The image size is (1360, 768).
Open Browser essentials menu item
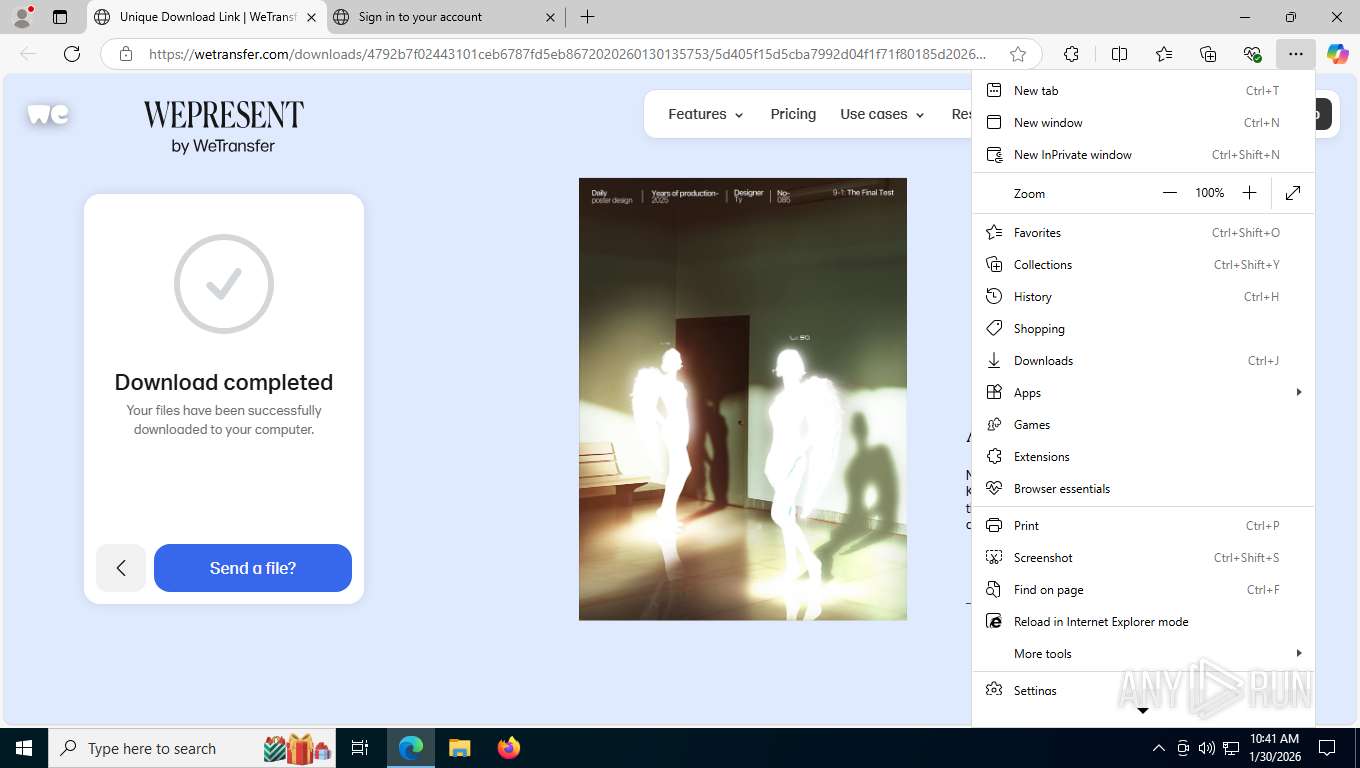coord(1143,489)
